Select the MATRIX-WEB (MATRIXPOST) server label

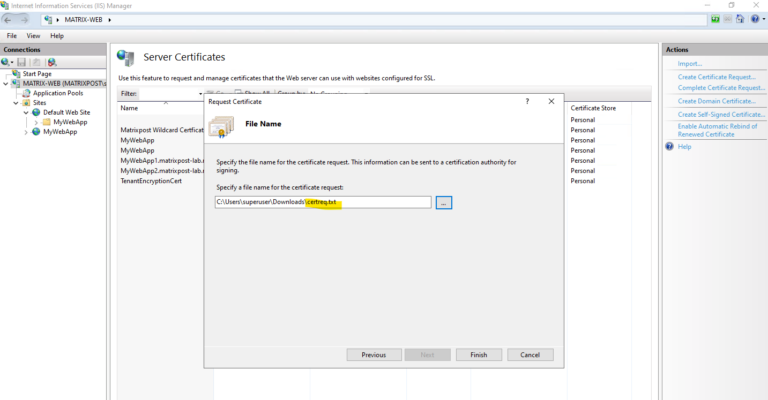[x=64, y=84]
